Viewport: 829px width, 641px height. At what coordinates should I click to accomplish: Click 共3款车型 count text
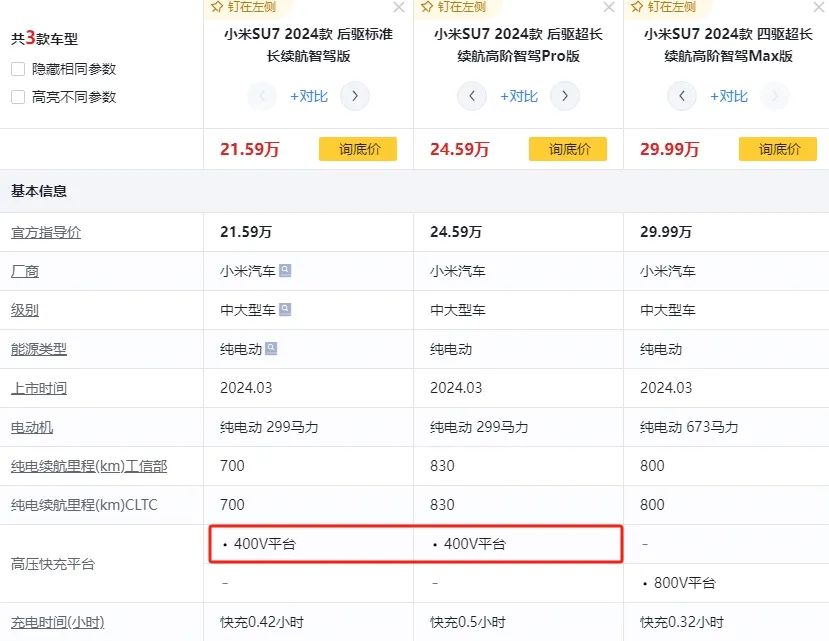click(44, 38)
